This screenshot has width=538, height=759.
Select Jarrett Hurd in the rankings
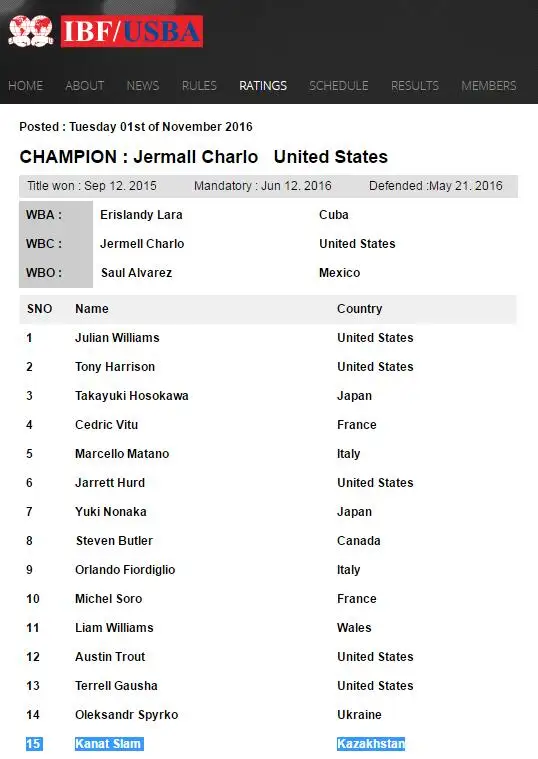[110, 483]
